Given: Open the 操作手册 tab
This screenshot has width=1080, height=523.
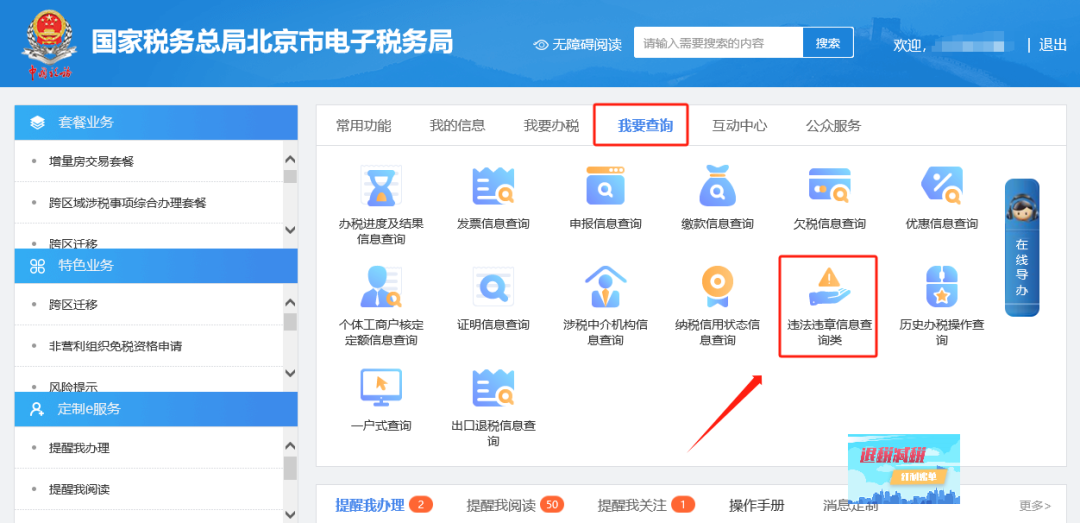Looking at the screenshot, I should point(757,505).
